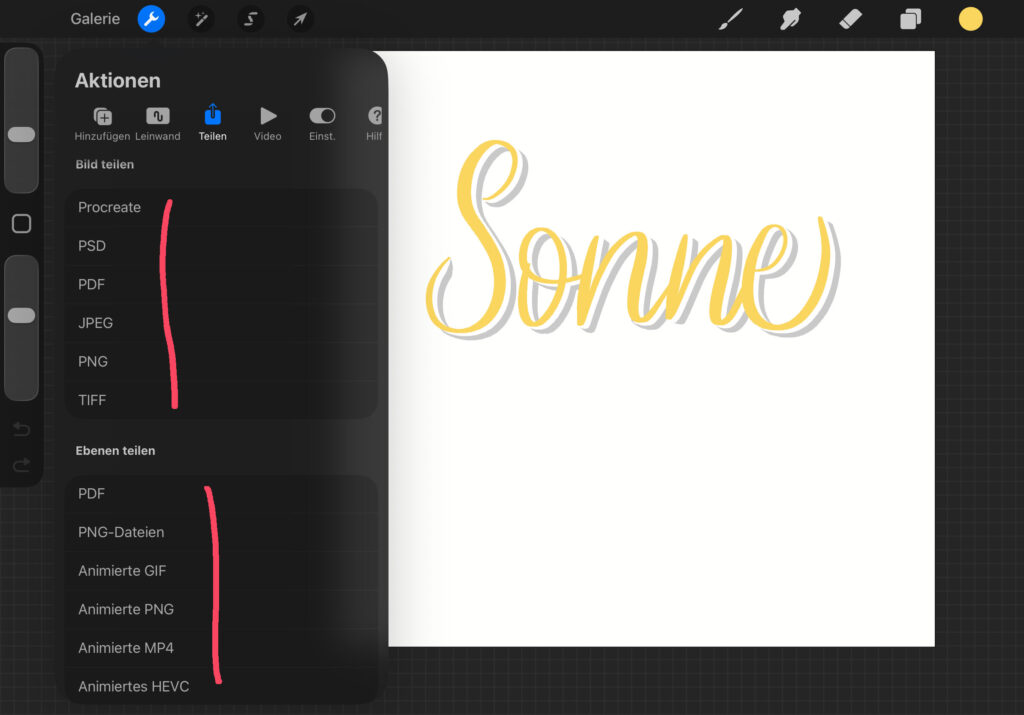This screenshot has height=715, width=1024.
Task: Export Animiertes HEVC
Action: pyautogui.click(x=222, y=686)
